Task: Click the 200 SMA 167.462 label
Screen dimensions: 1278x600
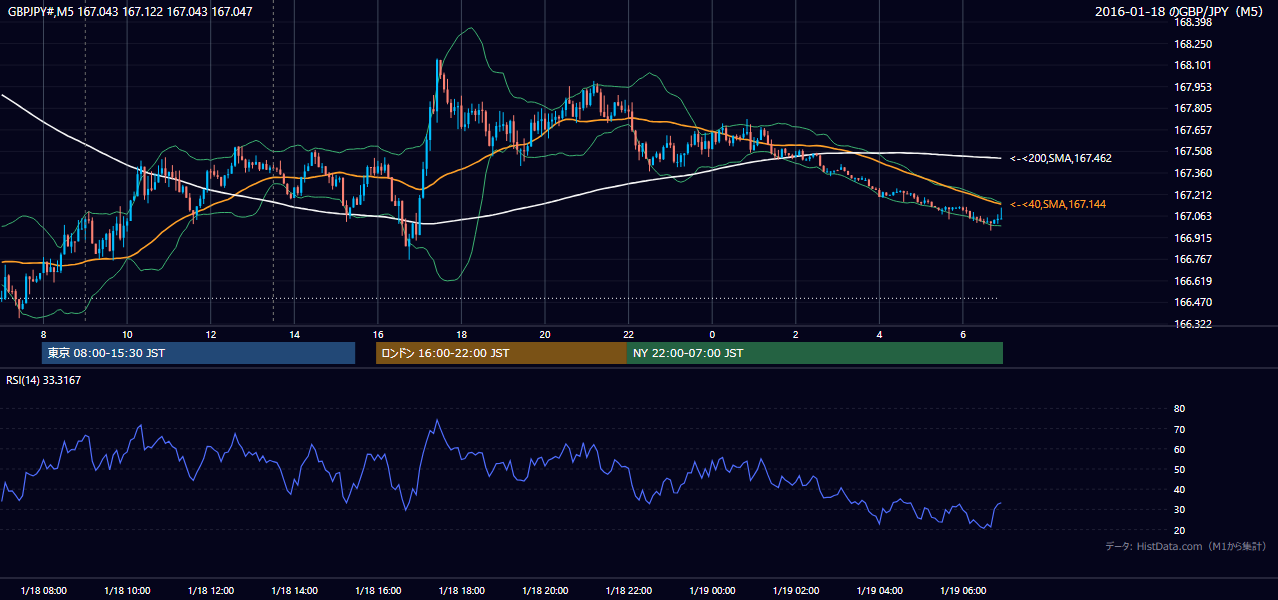Action: (x=1061, y=158)
